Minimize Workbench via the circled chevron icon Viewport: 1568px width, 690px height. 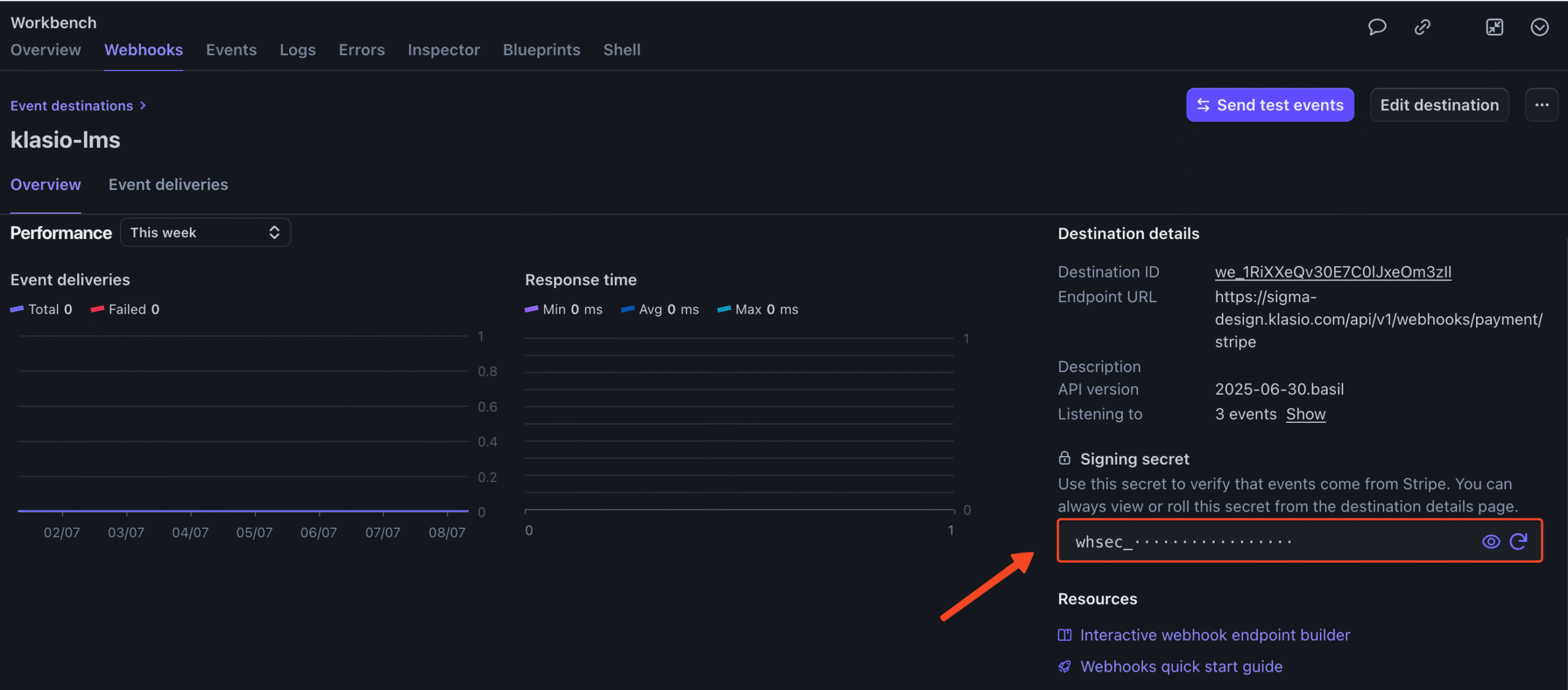click(1539, 27)
